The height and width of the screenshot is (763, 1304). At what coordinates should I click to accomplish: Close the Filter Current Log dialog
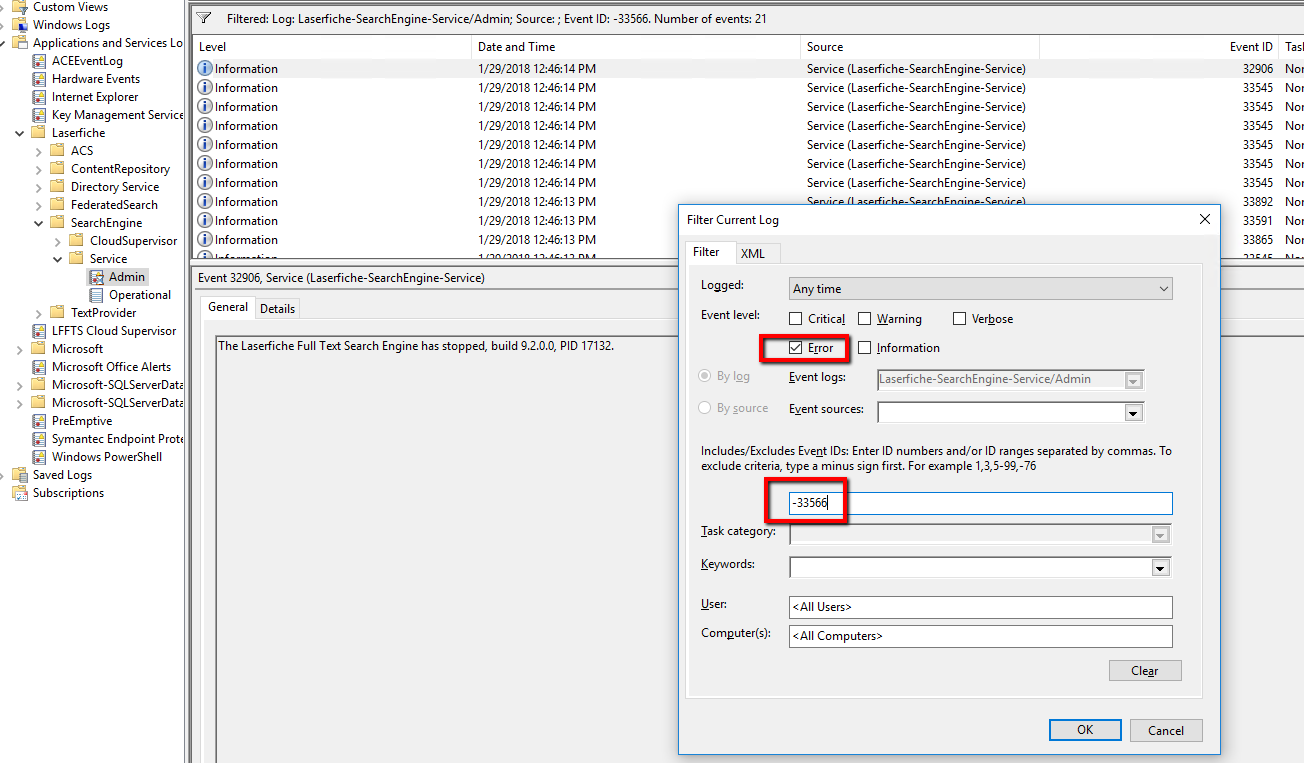point(1205,219)
